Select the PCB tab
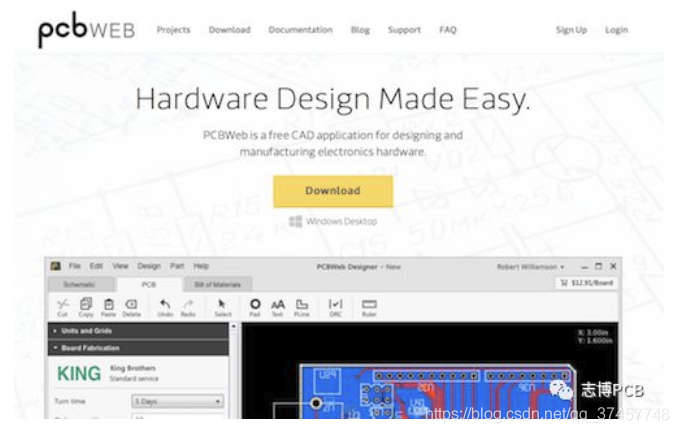This screenshot has width=679, height=433. click(149, 284)
